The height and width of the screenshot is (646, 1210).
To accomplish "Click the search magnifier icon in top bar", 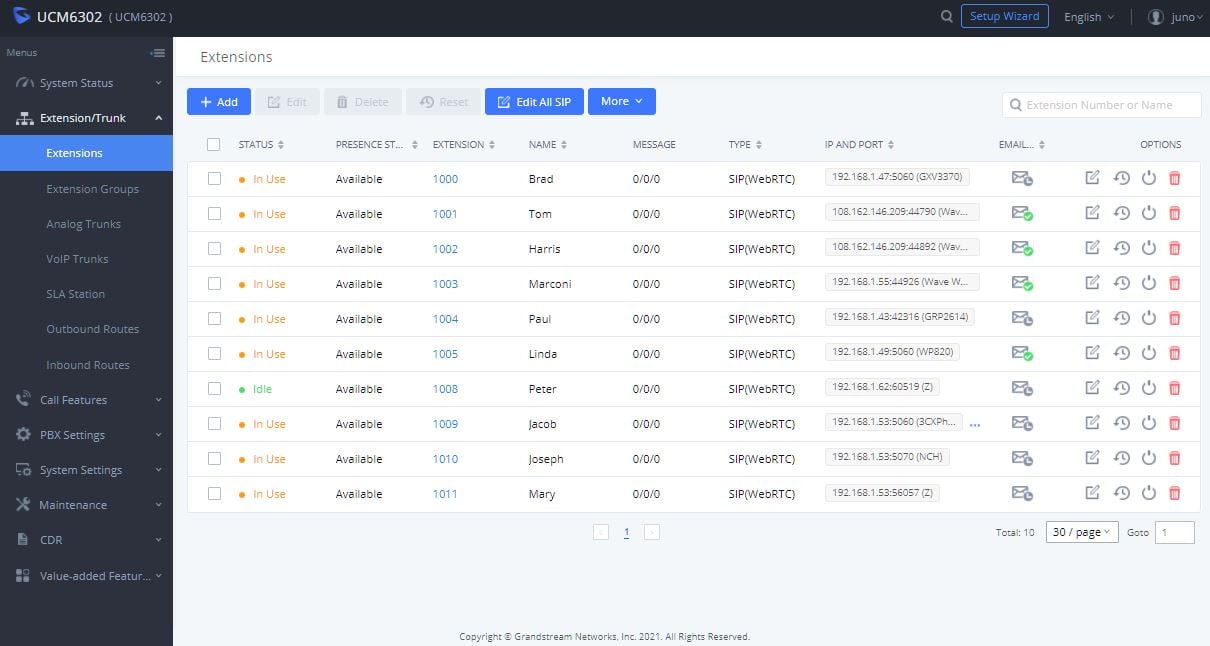I will [946, 17].
